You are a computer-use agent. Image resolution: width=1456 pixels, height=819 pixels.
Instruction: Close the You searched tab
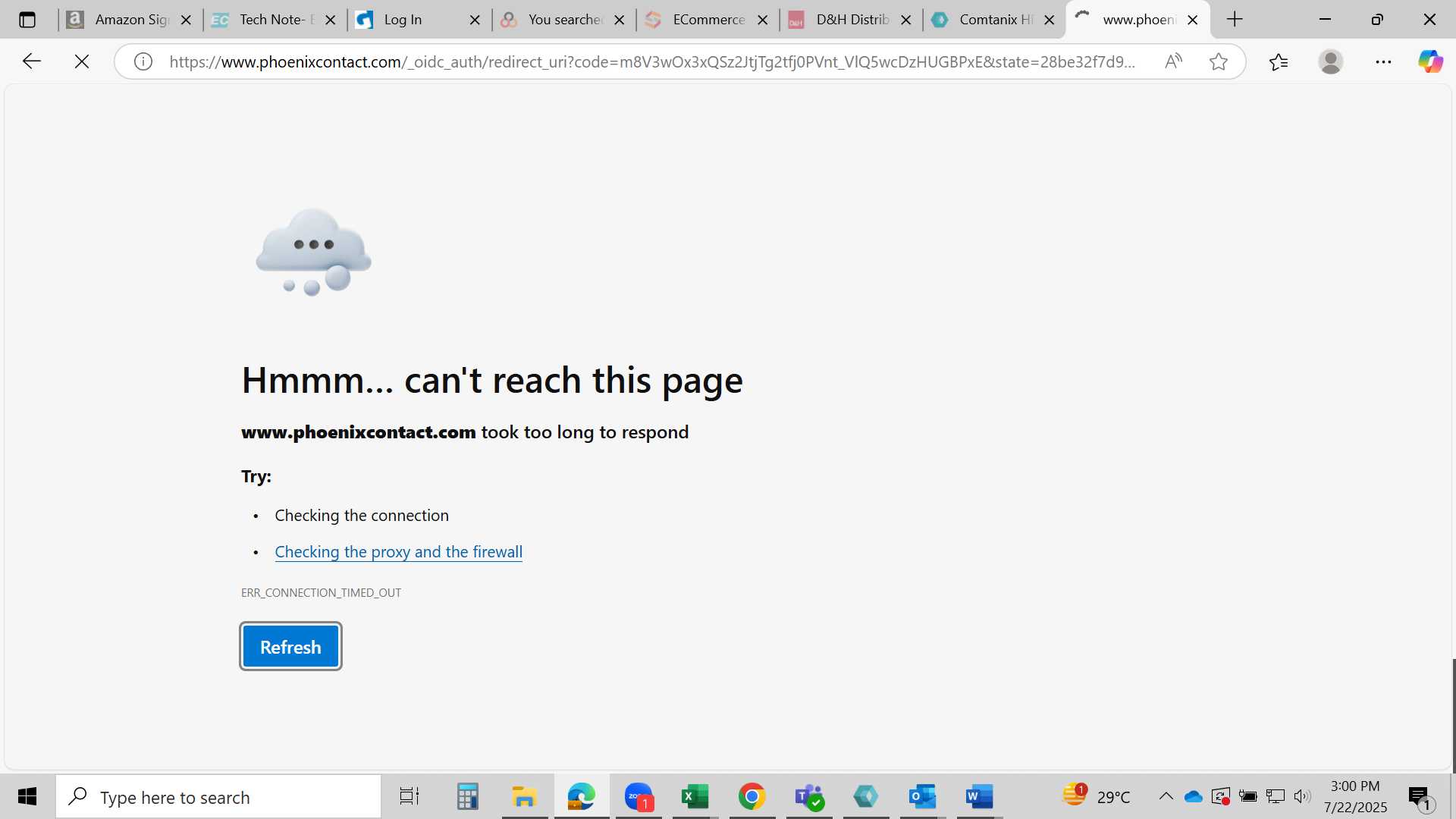619,20
